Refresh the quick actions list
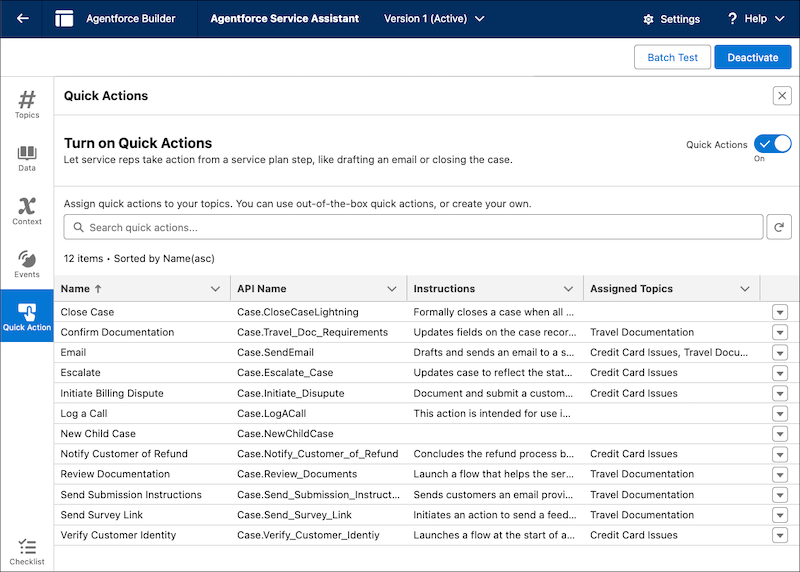 (779, 227)
